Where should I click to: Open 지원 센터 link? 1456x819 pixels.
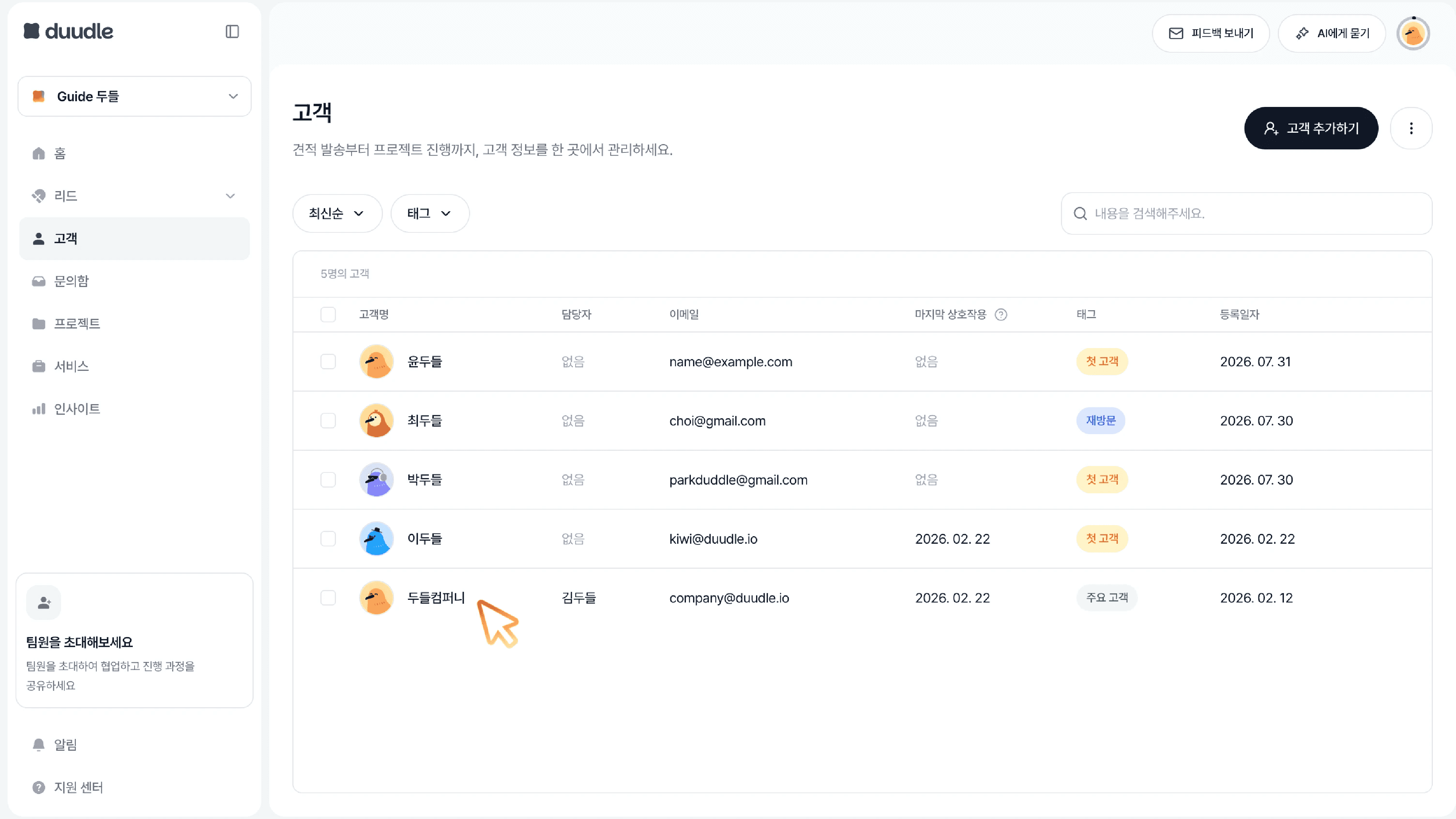(x=135, y=788)
